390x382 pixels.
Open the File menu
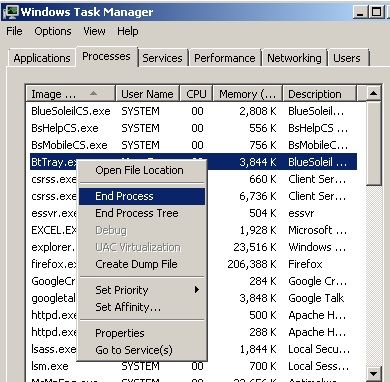pos(14,31)
